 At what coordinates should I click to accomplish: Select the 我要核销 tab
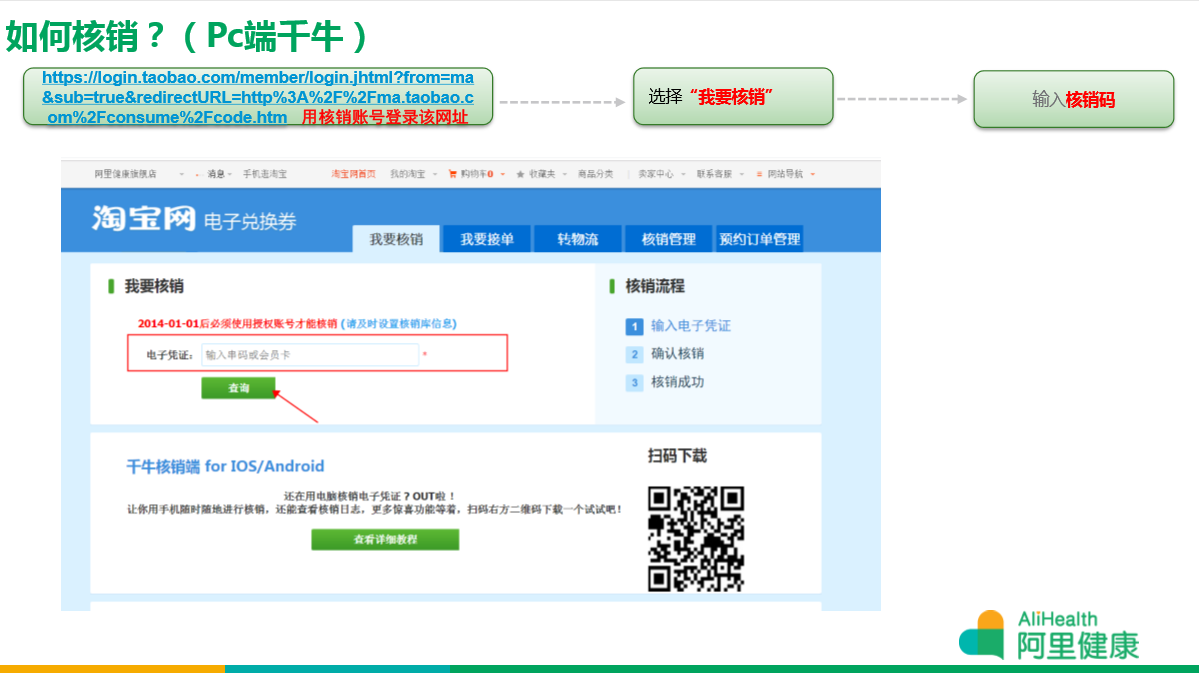(x=396, y=239)
